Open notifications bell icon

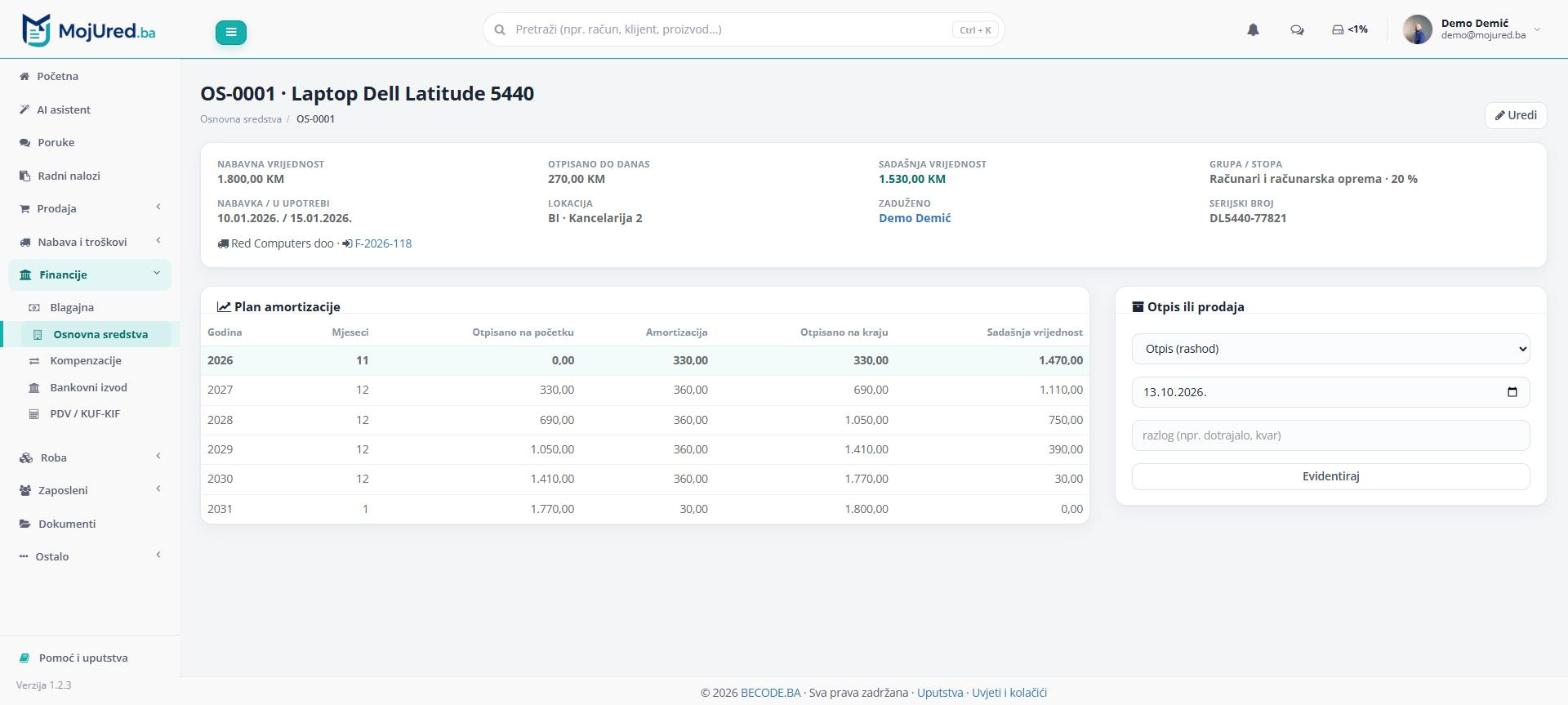click(1253, 30)
